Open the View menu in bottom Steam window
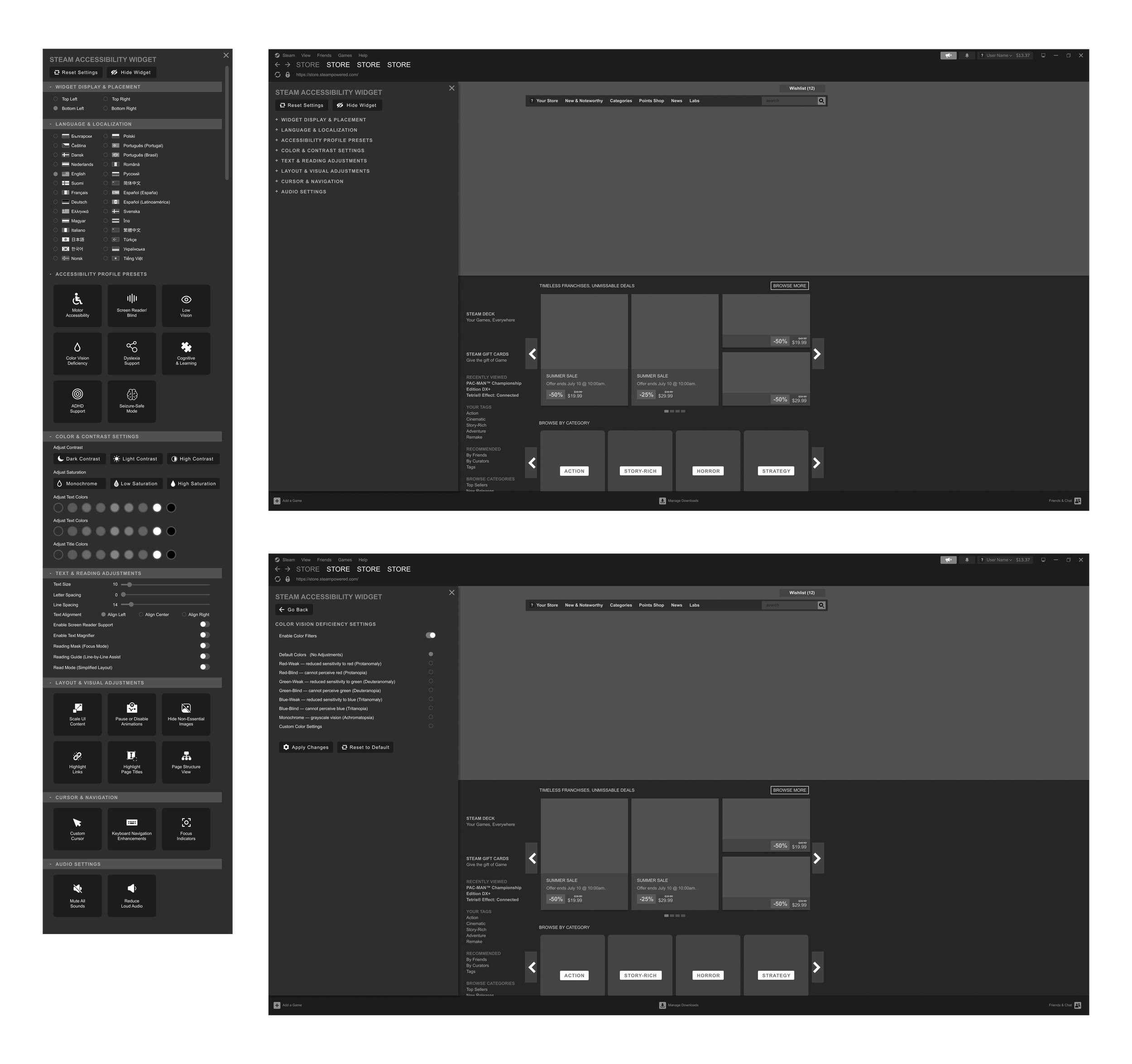Viewport: 1132px width, 1064px height. click(x=306, y=560)
